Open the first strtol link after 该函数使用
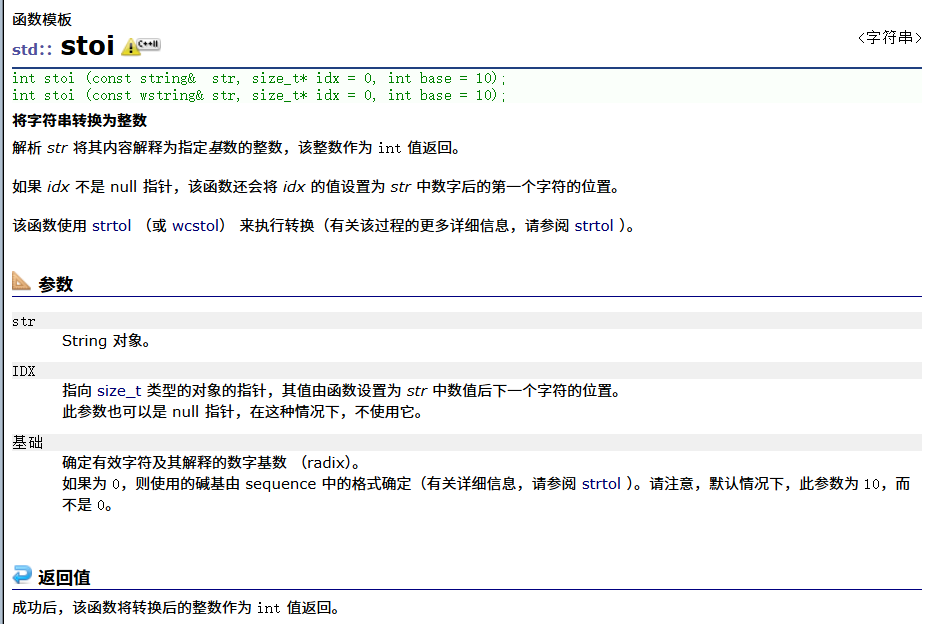This screenshot has width=930, height=624. pyautogui.click(x=112, y=226)
